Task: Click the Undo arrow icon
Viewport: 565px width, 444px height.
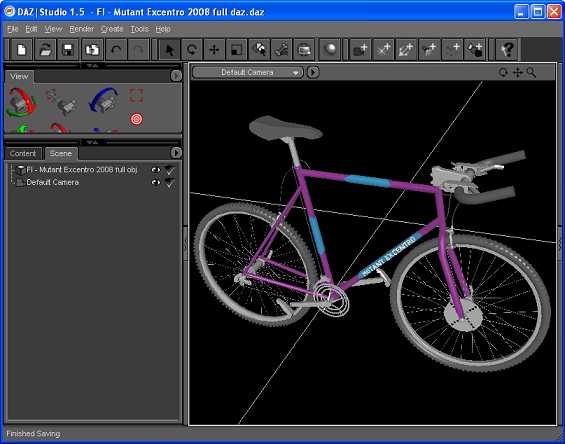Action: 116,49
